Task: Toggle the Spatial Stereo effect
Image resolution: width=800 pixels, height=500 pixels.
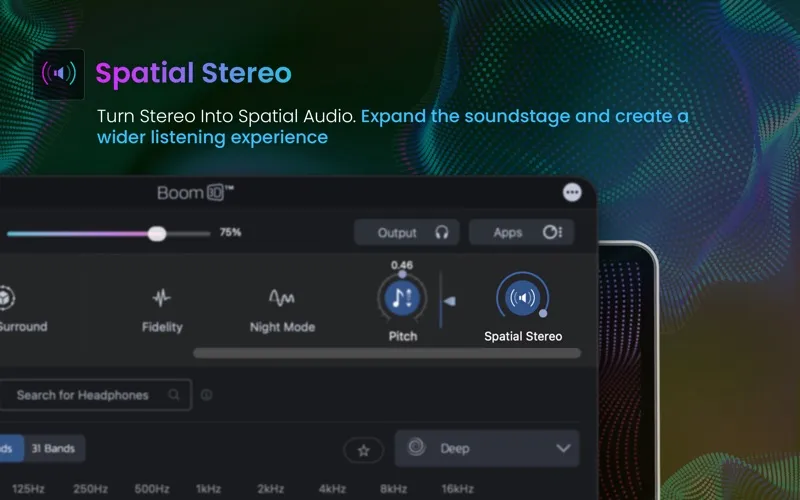Action: point(522,297)
